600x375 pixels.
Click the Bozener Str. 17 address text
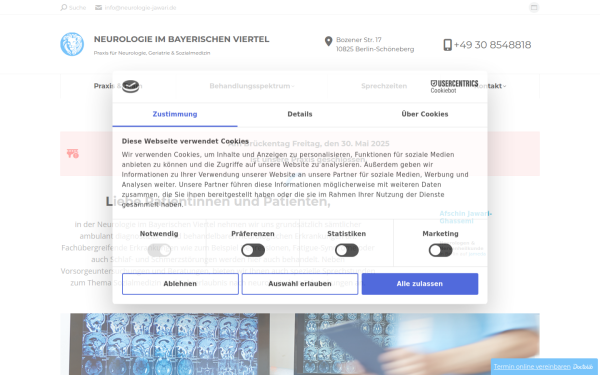(359, 40)
